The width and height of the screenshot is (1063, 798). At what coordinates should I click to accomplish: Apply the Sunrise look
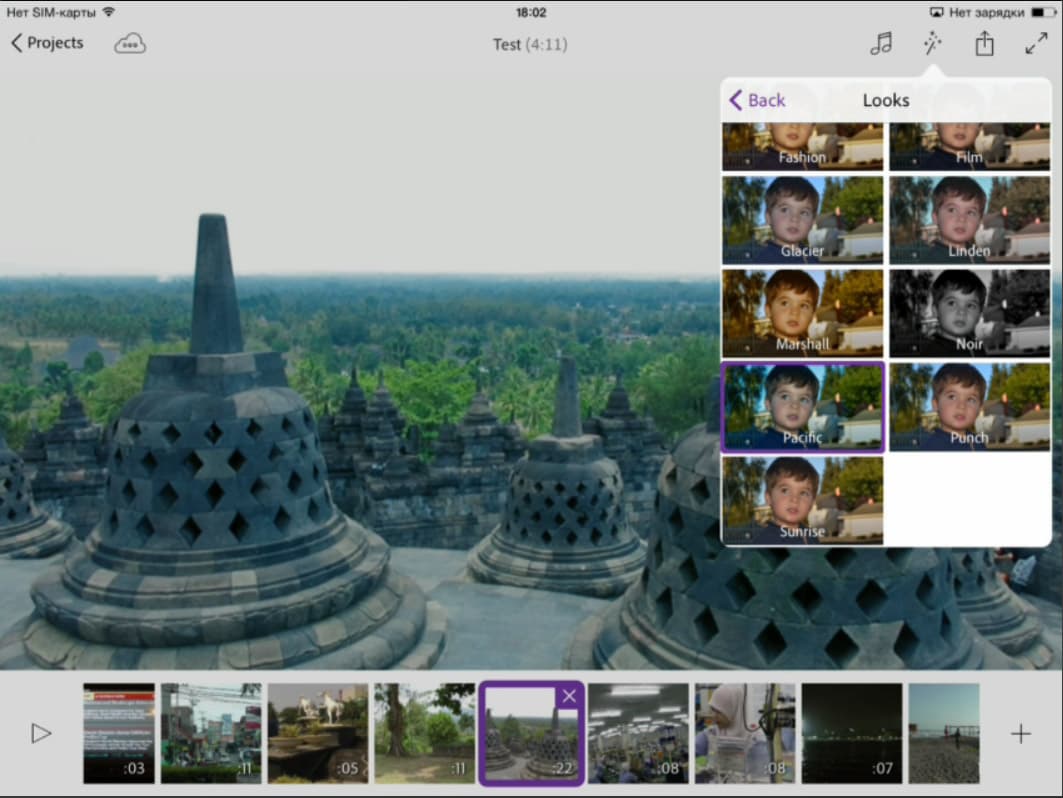(x=803, y=500)
